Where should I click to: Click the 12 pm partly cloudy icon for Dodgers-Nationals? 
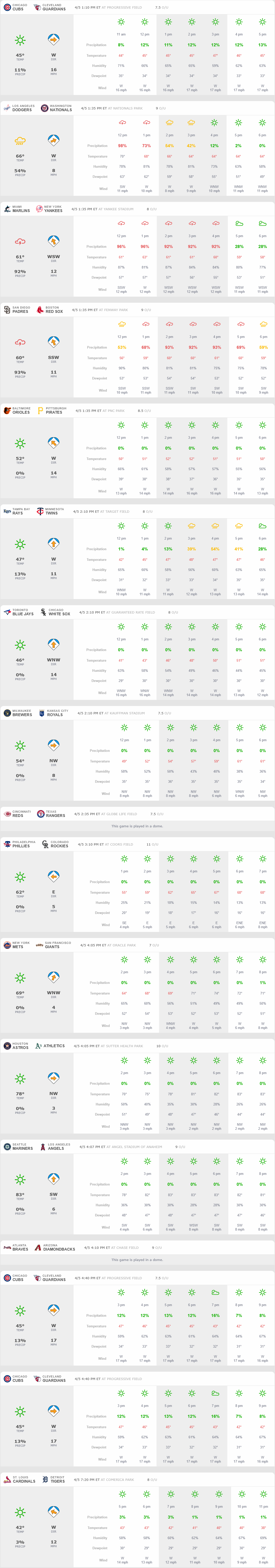(123, 122)
